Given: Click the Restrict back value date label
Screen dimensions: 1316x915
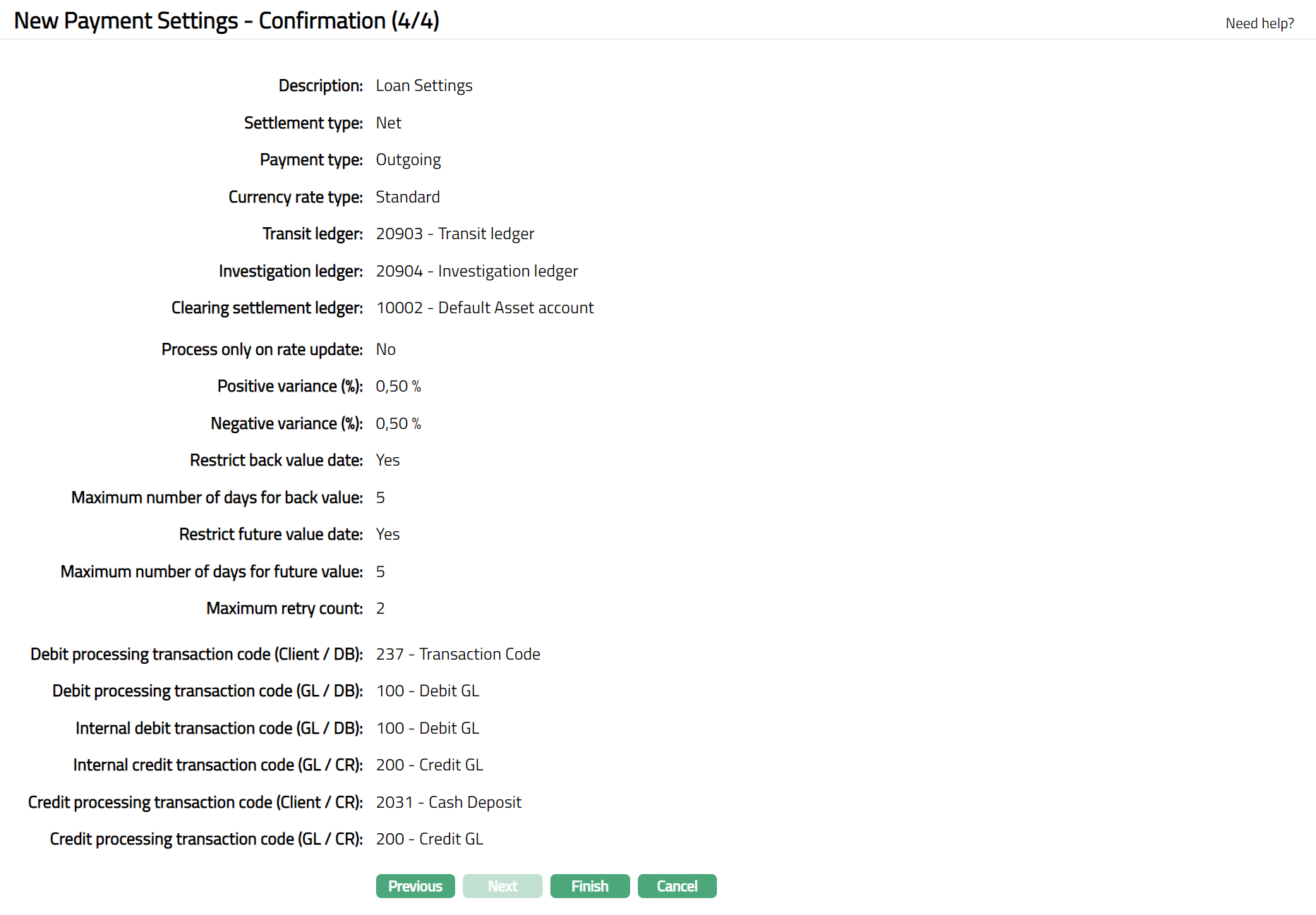Looking at the screenshot, I should [x=276, y=460].
